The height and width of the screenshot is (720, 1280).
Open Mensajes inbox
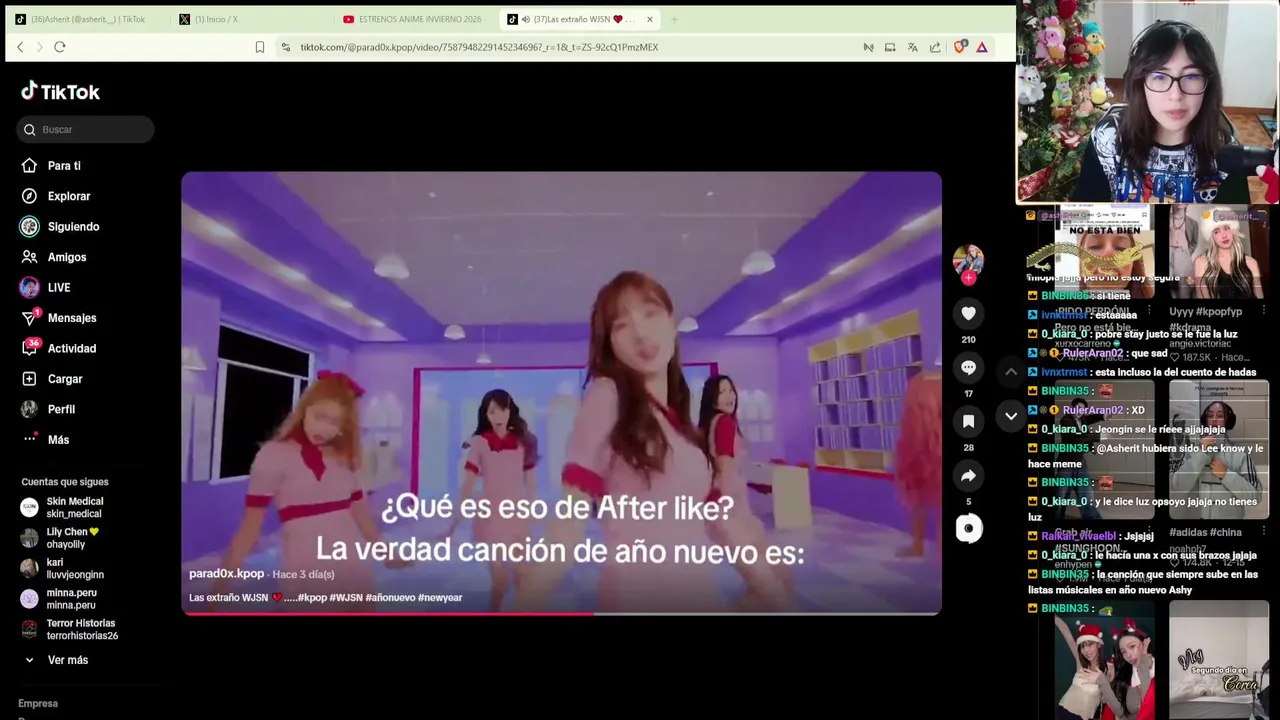72,318
